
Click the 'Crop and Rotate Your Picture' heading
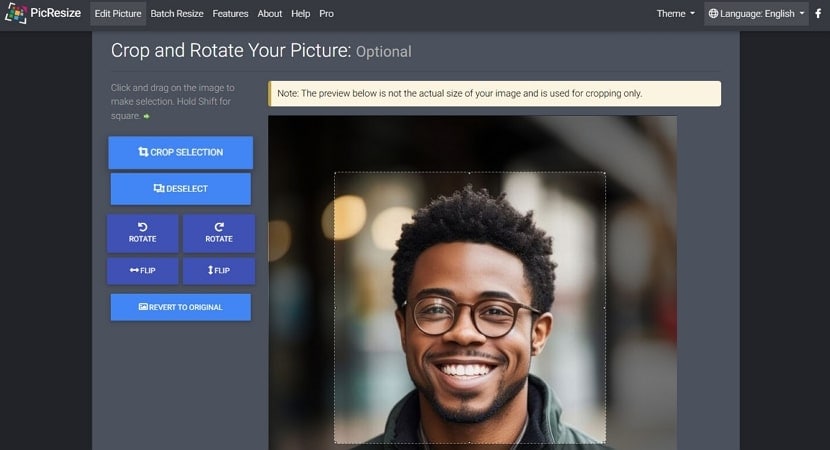coord(231,51)
